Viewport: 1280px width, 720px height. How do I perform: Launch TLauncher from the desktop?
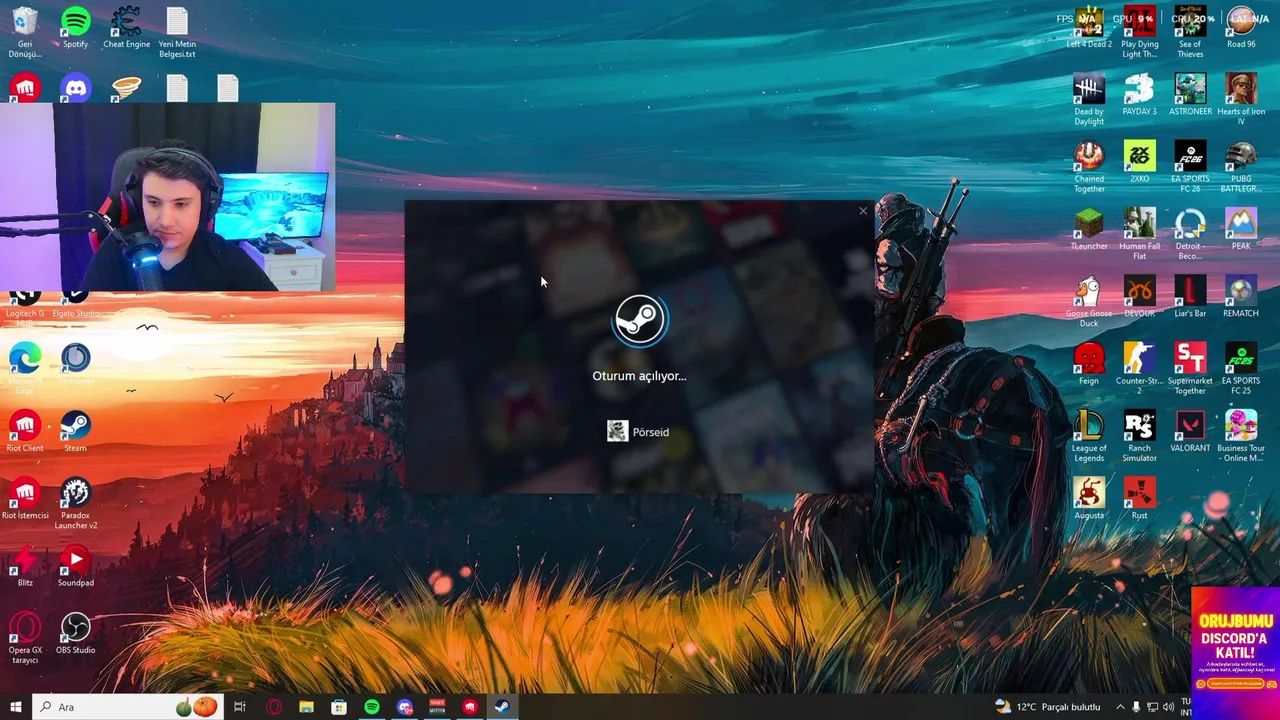click(x=1089, y=229)
